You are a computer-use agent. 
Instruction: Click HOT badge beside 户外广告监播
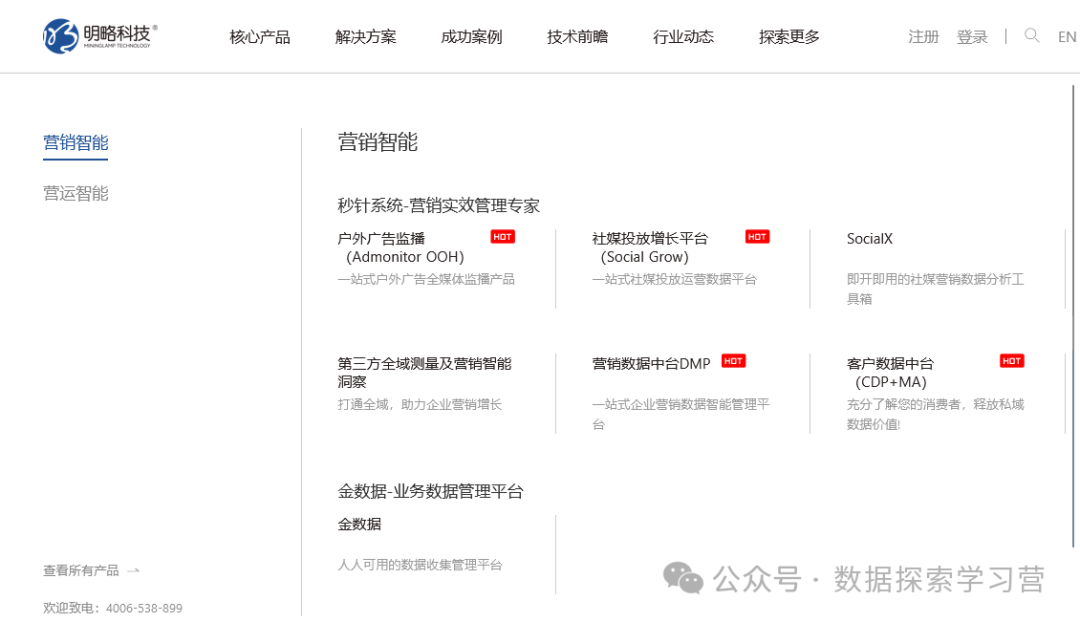click(x=503, y=237)
